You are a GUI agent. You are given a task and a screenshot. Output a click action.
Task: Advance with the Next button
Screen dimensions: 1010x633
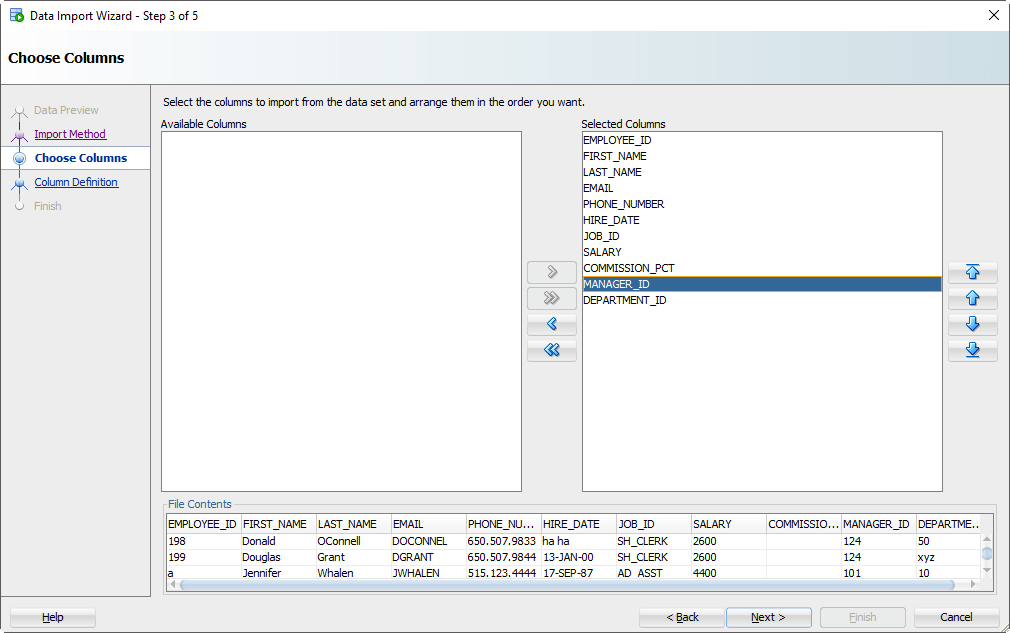click(768, 617)
